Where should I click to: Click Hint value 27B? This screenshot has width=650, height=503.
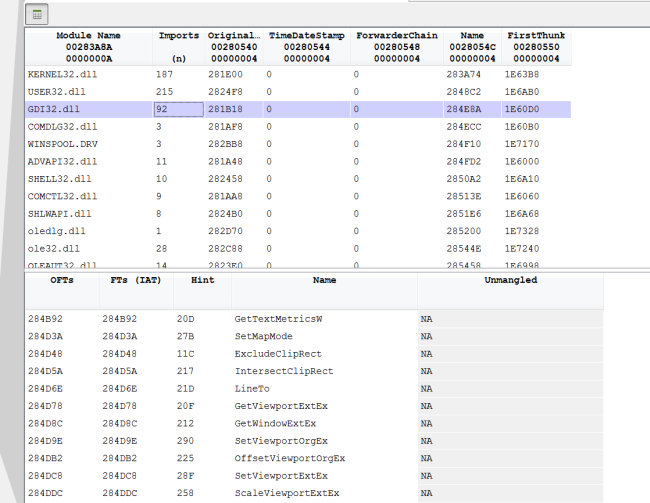pos(185,336)
